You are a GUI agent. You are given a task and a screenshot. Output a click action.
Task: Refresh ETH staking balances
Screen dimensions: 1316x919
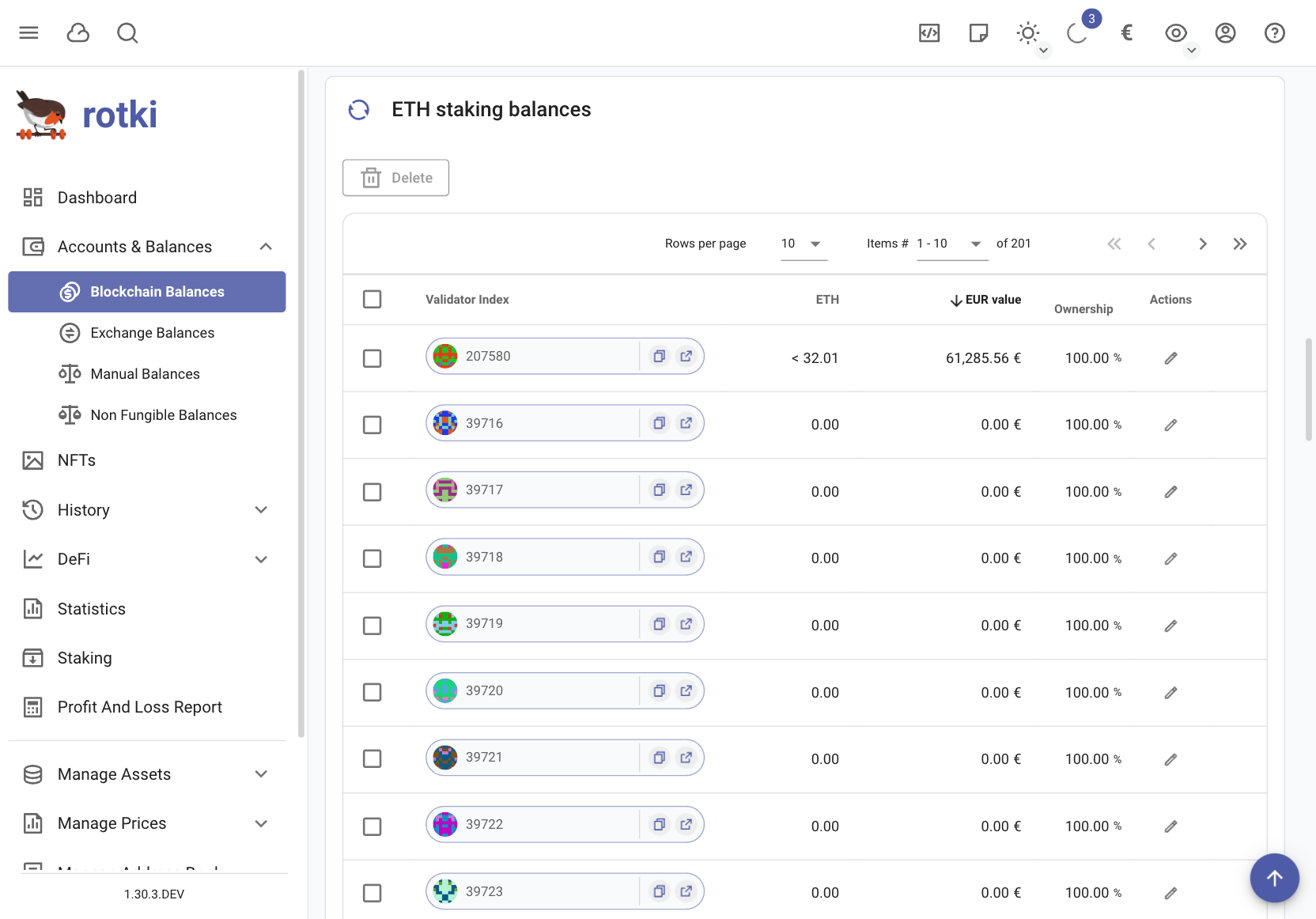tap(359, 110)
